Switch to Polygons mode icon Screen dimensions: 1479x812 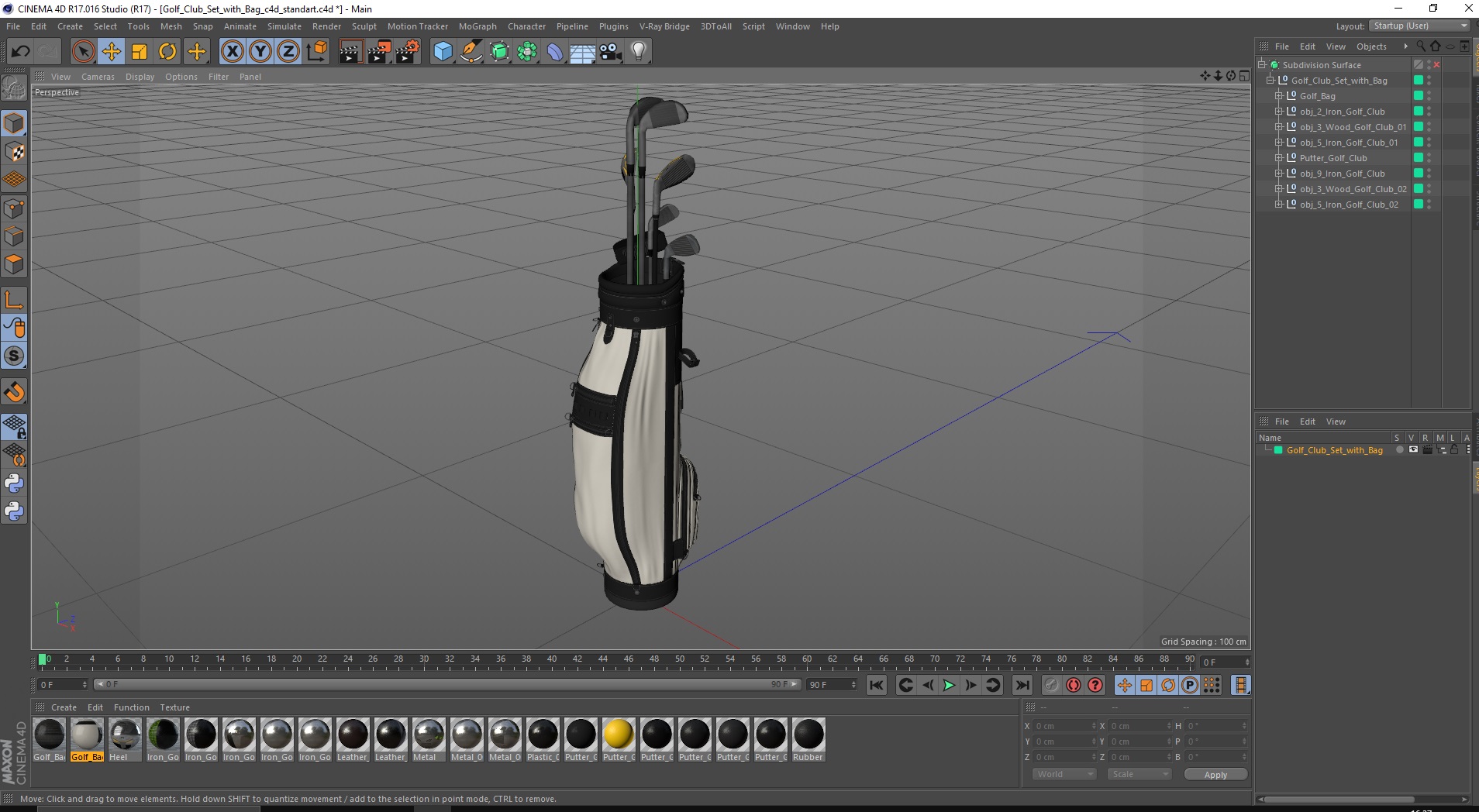14,264
